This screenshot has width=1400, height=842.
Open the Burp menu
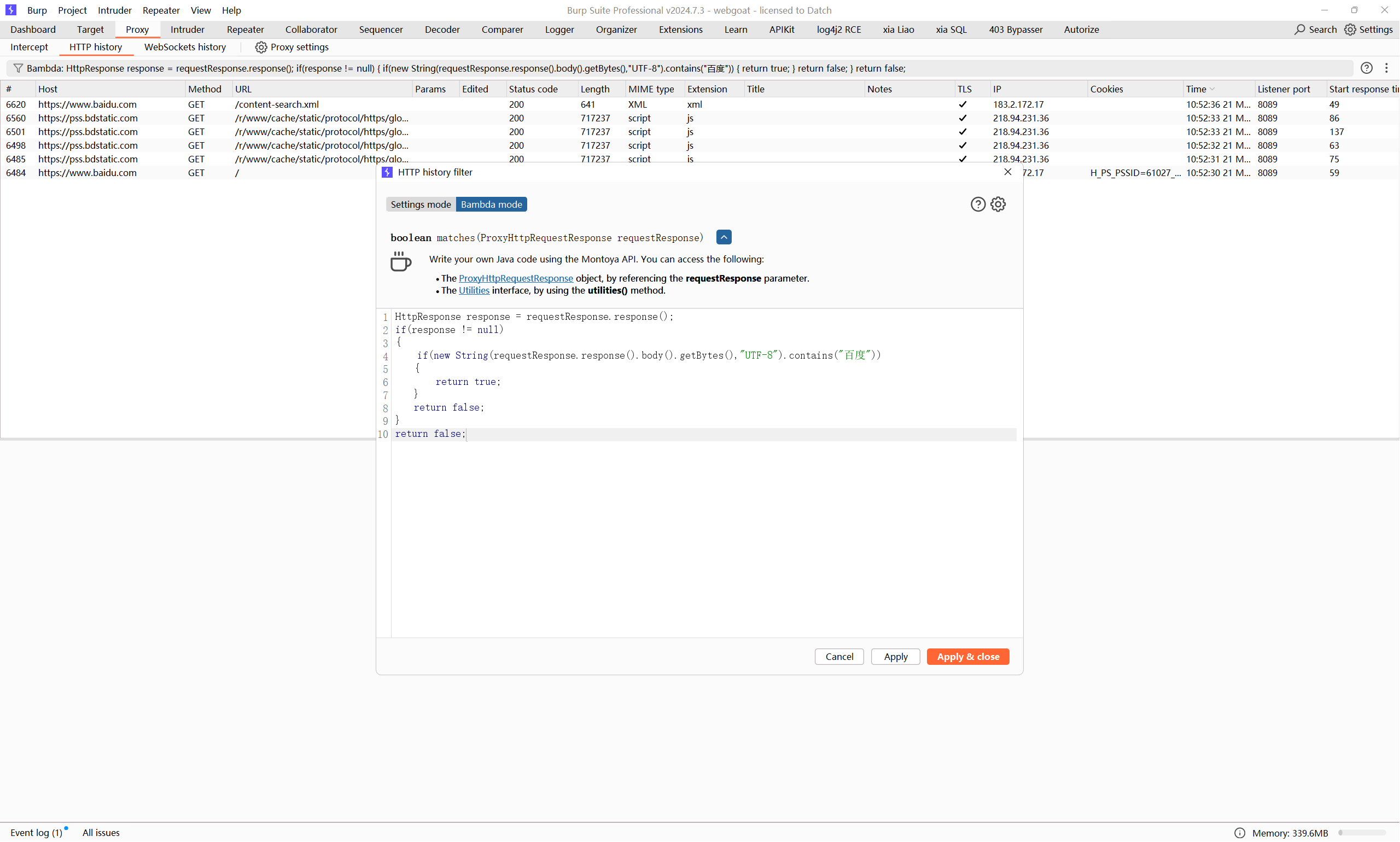pyautogui.click(x=37, y=10)
